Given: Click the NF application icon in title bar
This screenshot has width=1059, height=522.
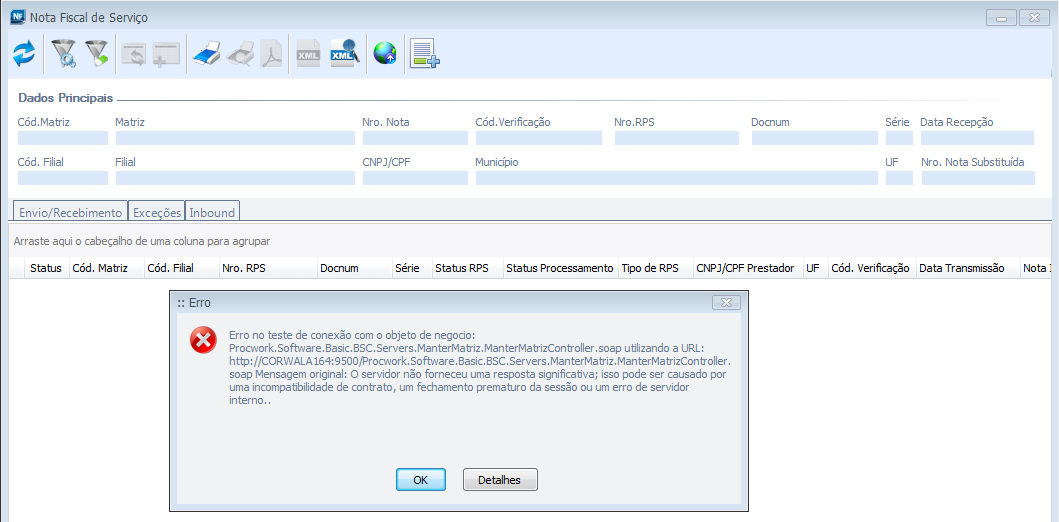Looking at the screenshot, I should pos(18,17).
